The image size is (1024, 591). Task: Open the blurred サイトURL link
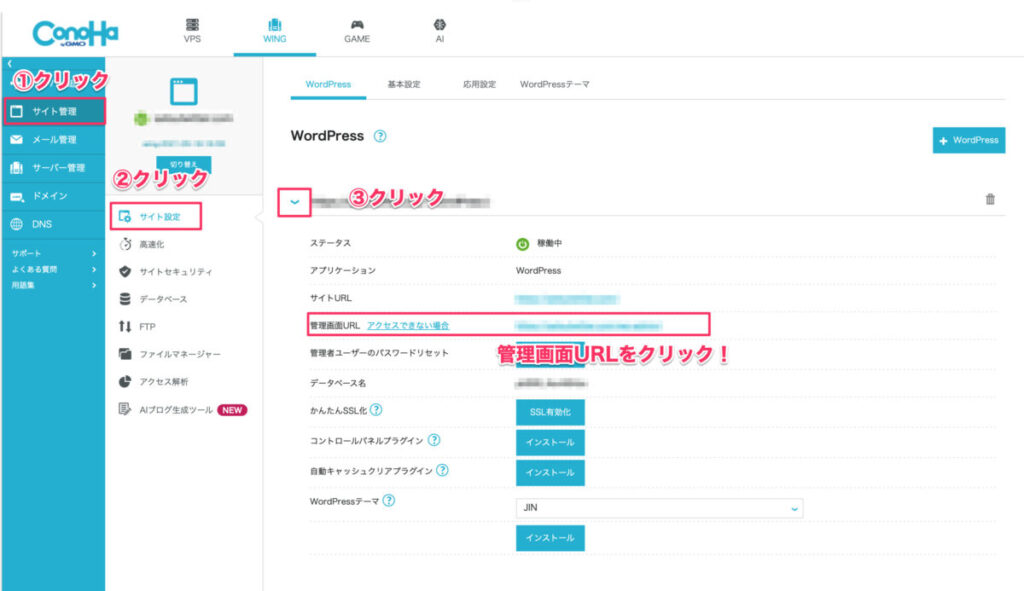click(566, 299)
